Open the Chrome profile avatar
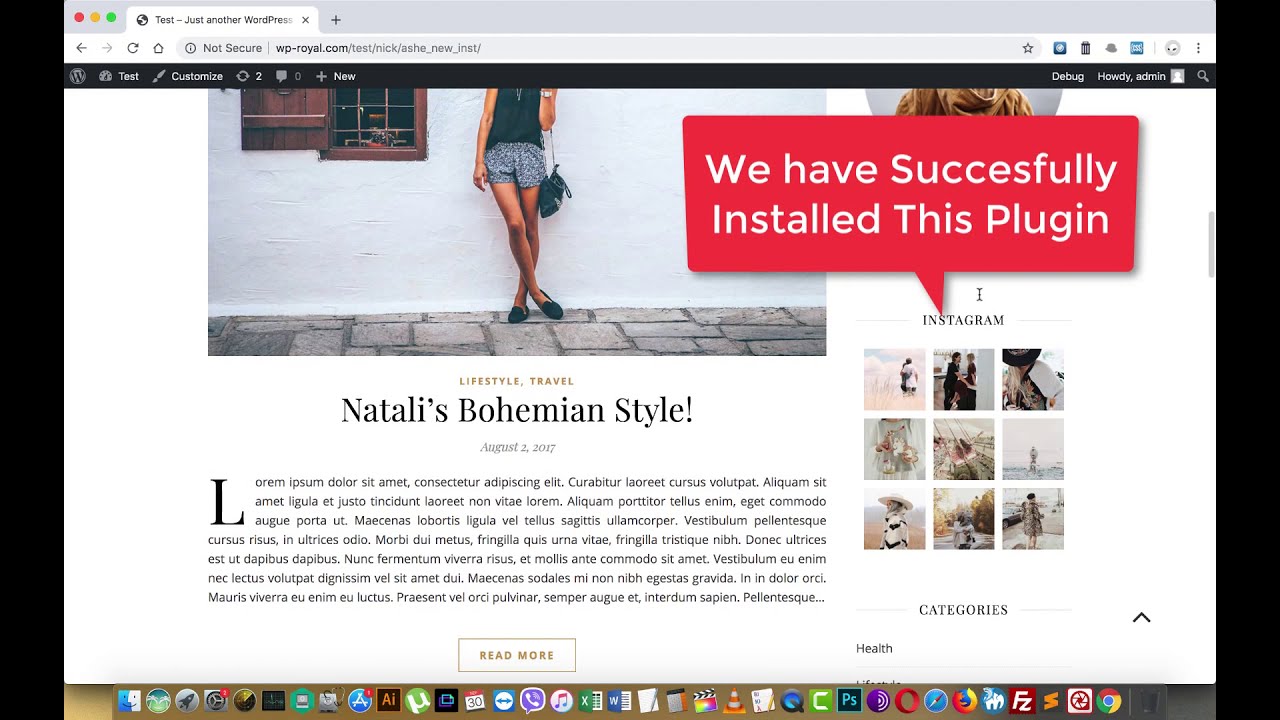Image resolution: width=1280 pixels, height=720 pixels. point(1173,48)
